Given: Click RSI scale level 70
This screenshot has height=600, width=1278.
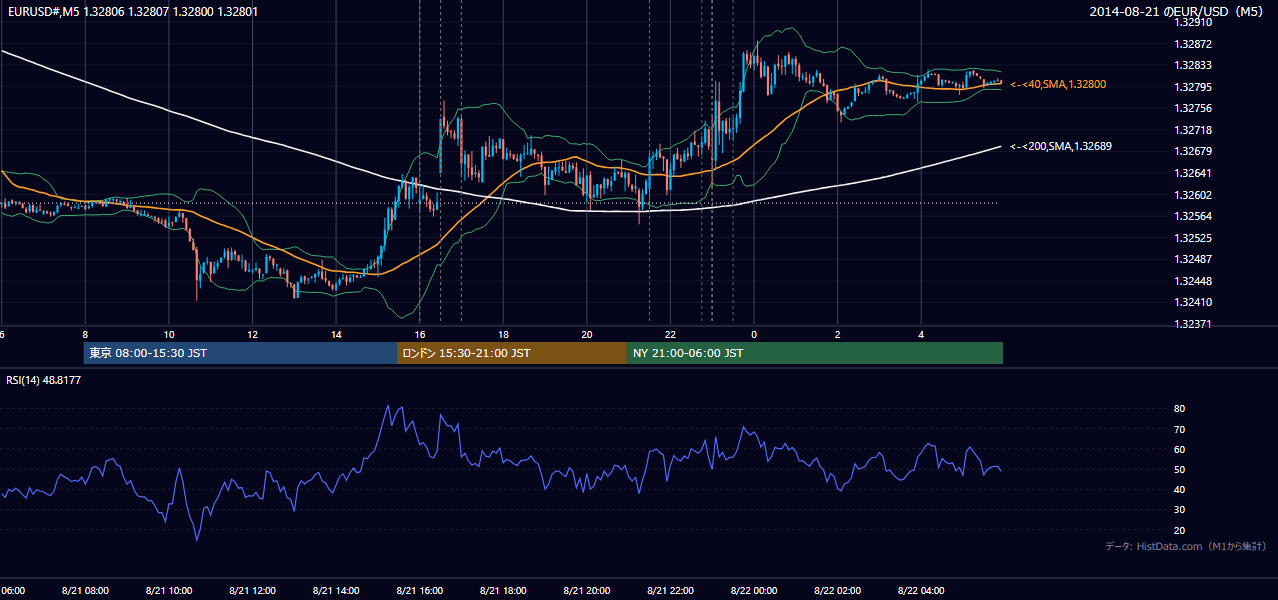Looking at the screenshot, I should [x=1179, y=429].
